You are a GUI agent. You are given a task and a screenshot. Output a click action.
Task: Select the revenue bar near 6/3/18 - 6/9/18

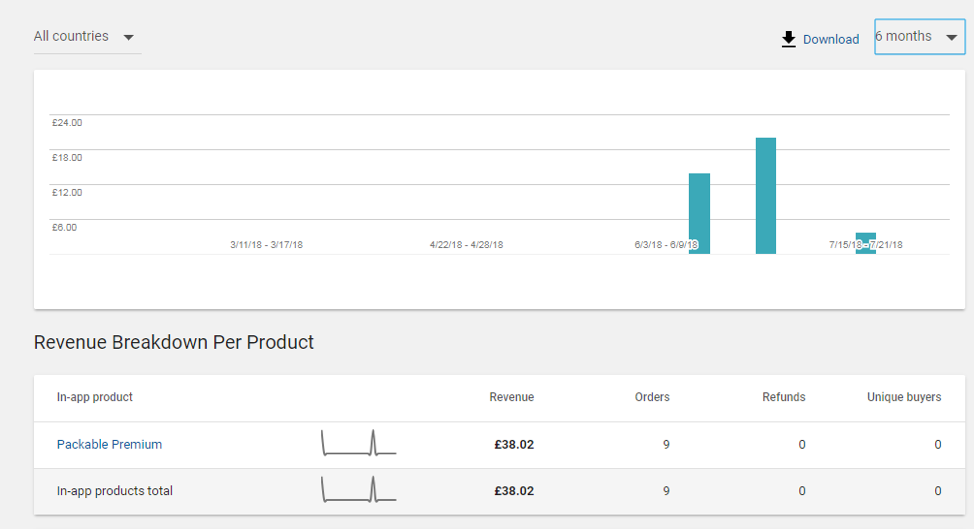pyautogui.click(x=699, y=214)
